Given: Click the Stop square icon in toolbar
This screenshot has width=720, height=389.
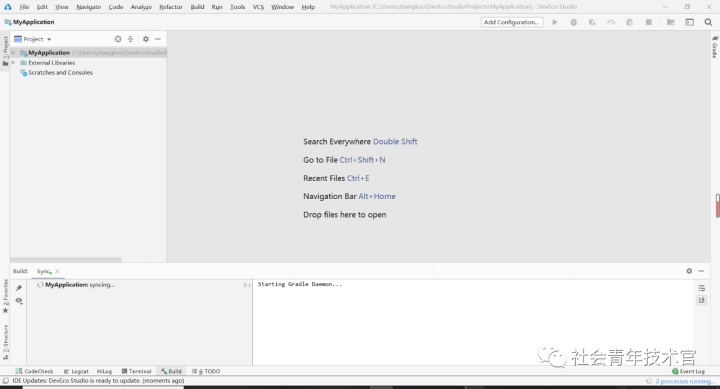Looking at the screenshot, I should [648, 22].
